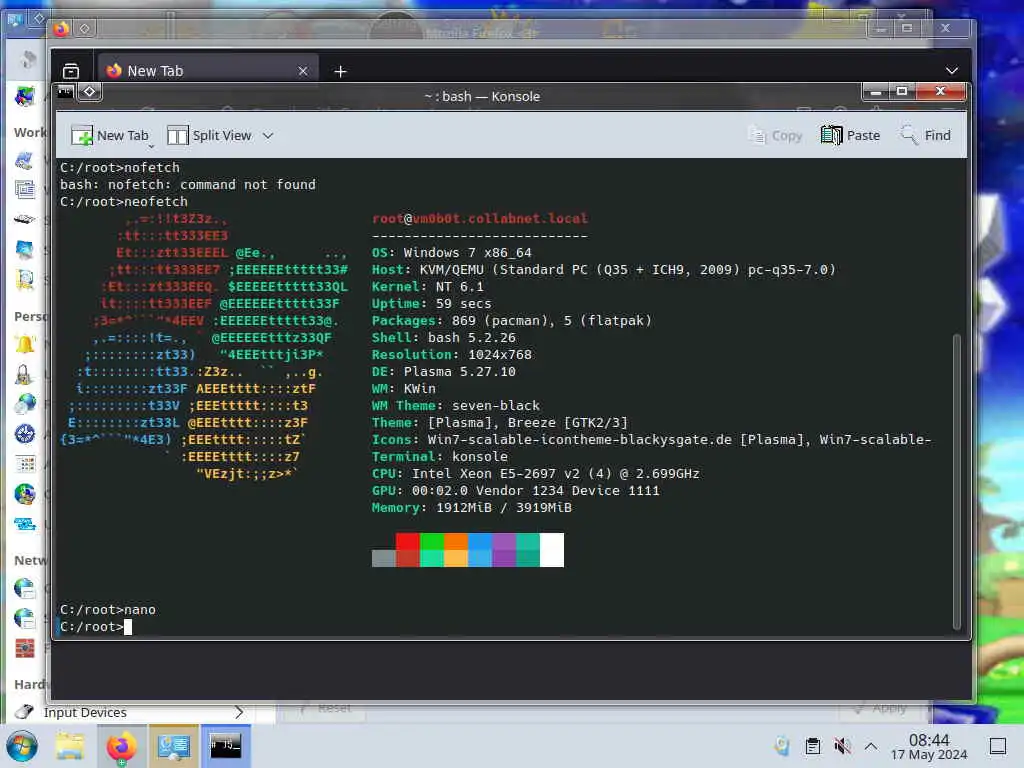Image resolution: width=1024 pixels, height=768 pixels.
Task: Click the Reset button in System Settings
Action: click(x=326, y=709)
